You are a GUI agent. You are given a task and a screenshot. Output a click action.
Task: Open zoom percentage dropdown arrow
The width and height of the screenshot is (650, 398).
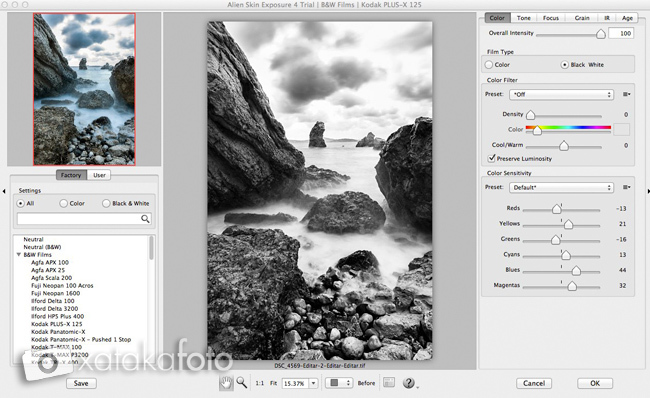pyautogui.click(x=313, y=383)
